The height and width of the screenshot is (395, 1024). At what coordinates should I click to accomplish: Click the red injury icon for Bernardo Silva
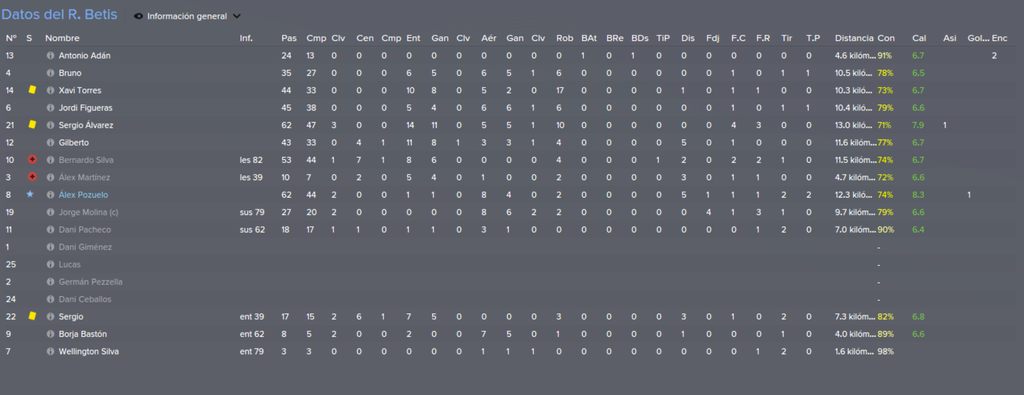pos(31,160)
